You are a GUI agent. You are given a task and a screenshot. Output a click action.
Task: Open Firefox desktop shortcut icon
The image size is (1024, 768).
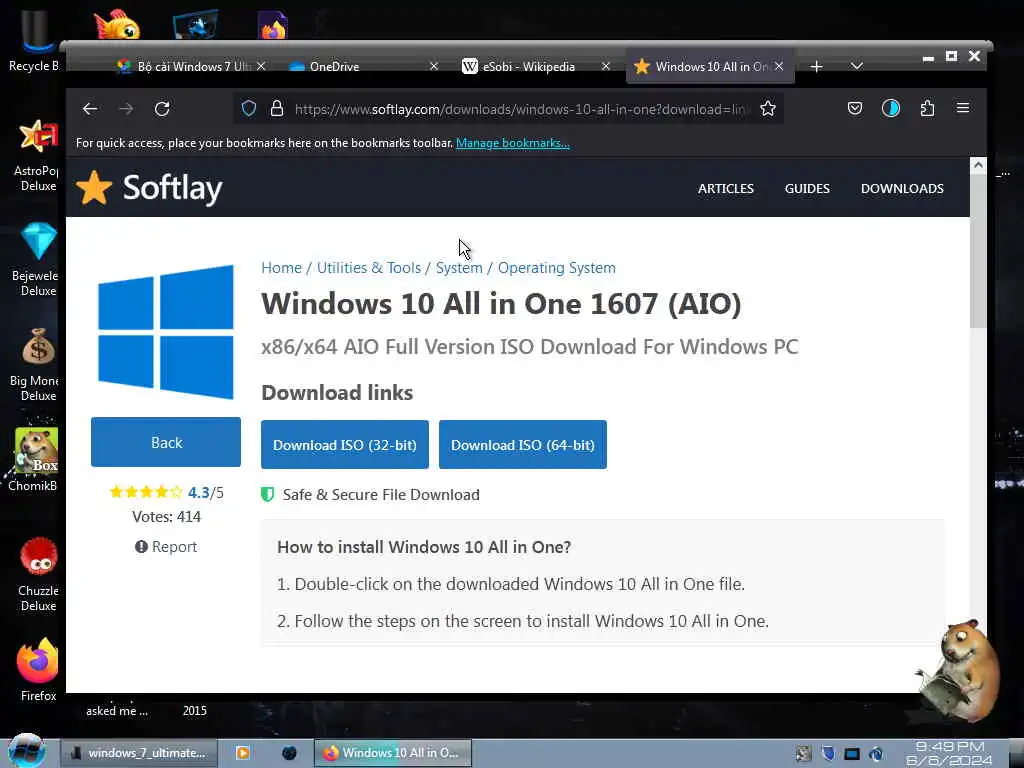click(x=38, y=669)
